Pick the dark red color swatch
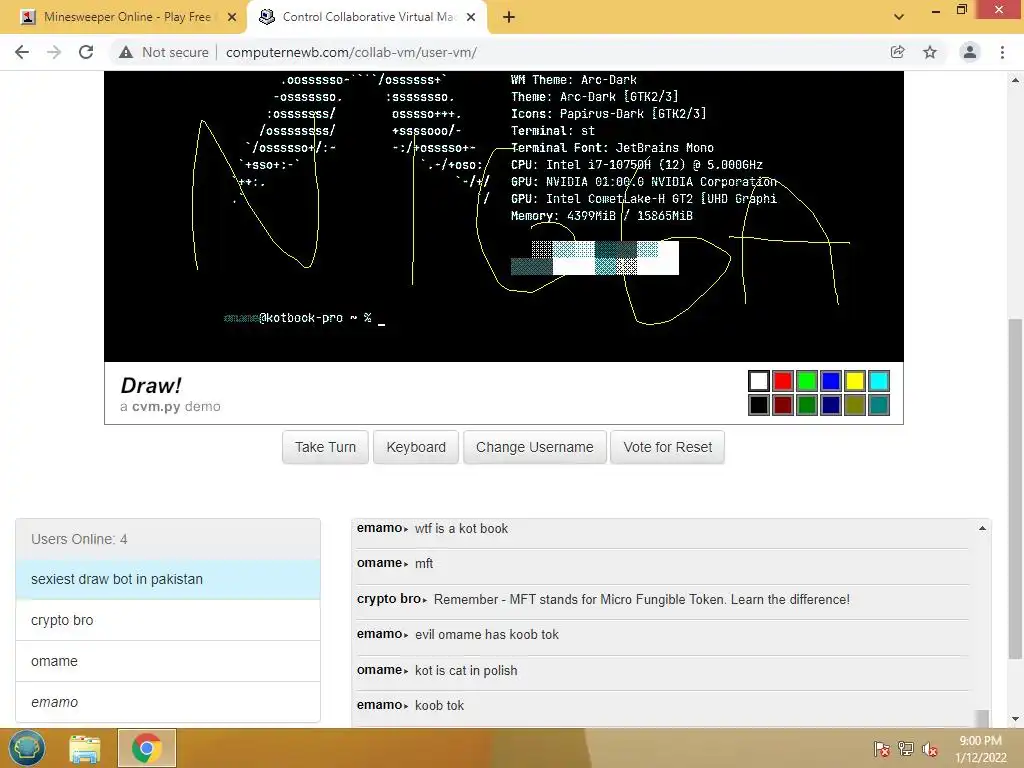1024x768 pixels. pyautogui.click(x=782, y=405)
